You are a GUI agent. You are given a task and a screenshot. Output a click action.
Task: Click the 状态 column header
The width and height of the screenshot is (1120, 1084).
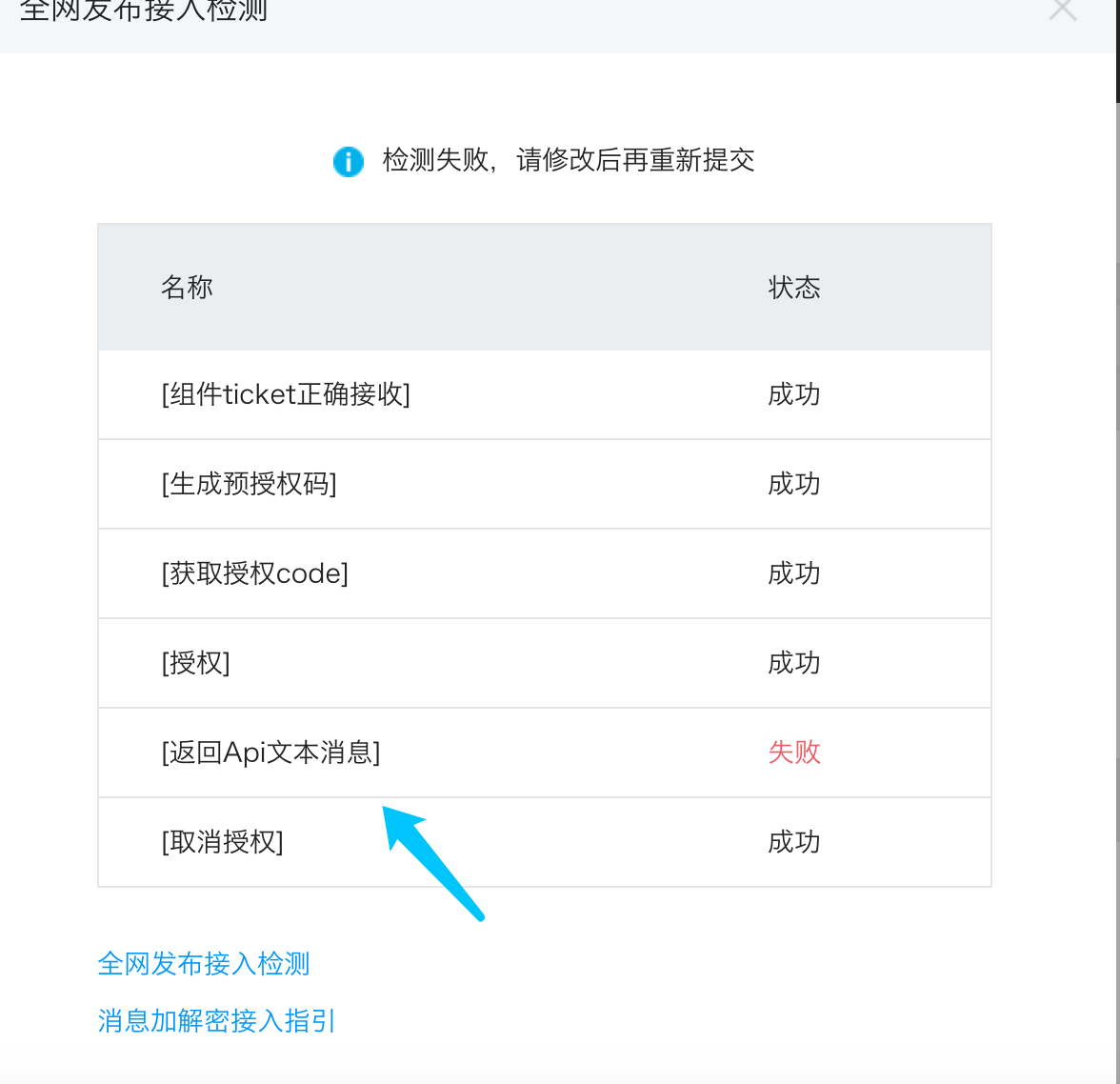coord(794,287)
